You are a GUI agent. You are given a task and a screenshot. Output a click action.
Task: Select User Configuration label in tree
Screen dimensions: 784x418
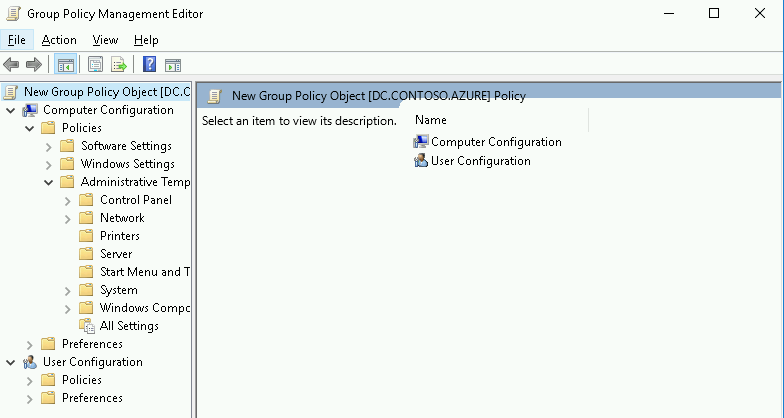tap(92, 362)
